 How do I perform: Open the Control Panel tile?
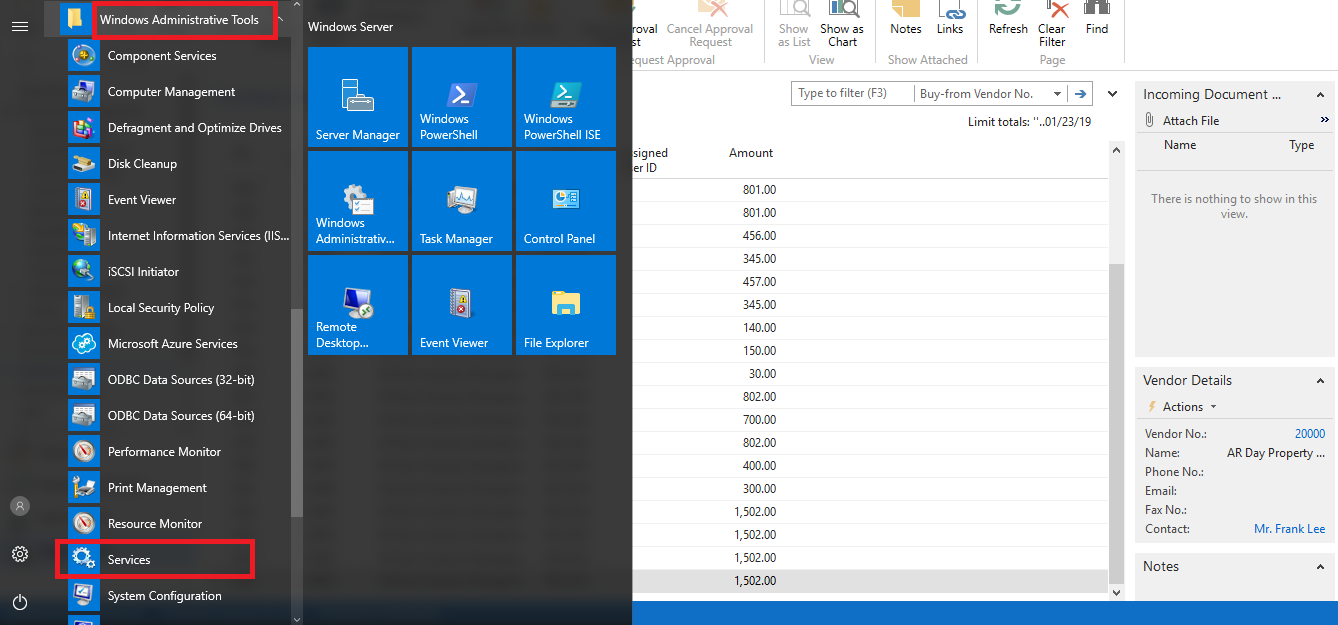click(566, 201)
